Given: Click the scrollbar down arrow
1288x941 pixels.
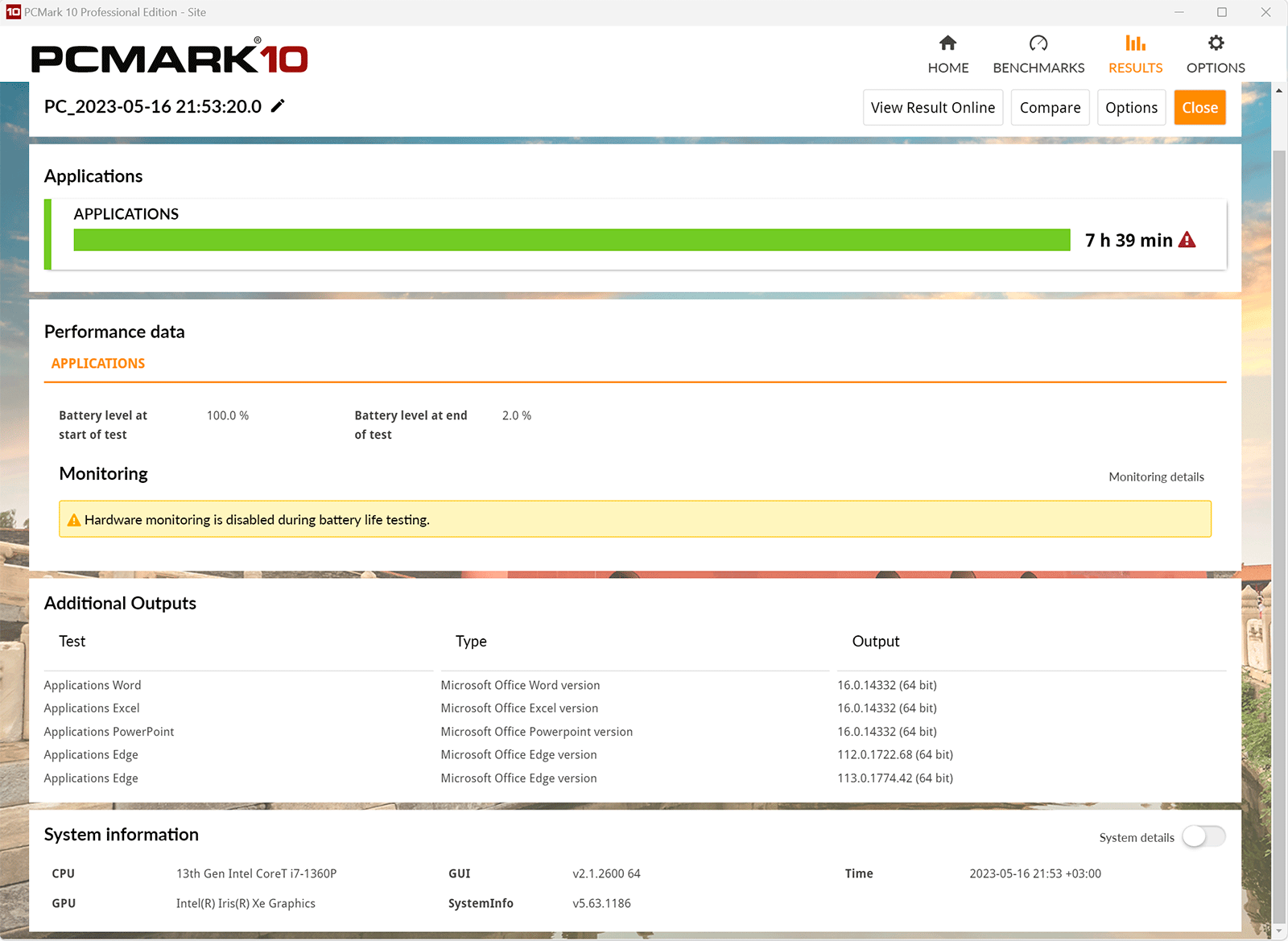Looking at the screenshot, I should tap(1279, 931).
